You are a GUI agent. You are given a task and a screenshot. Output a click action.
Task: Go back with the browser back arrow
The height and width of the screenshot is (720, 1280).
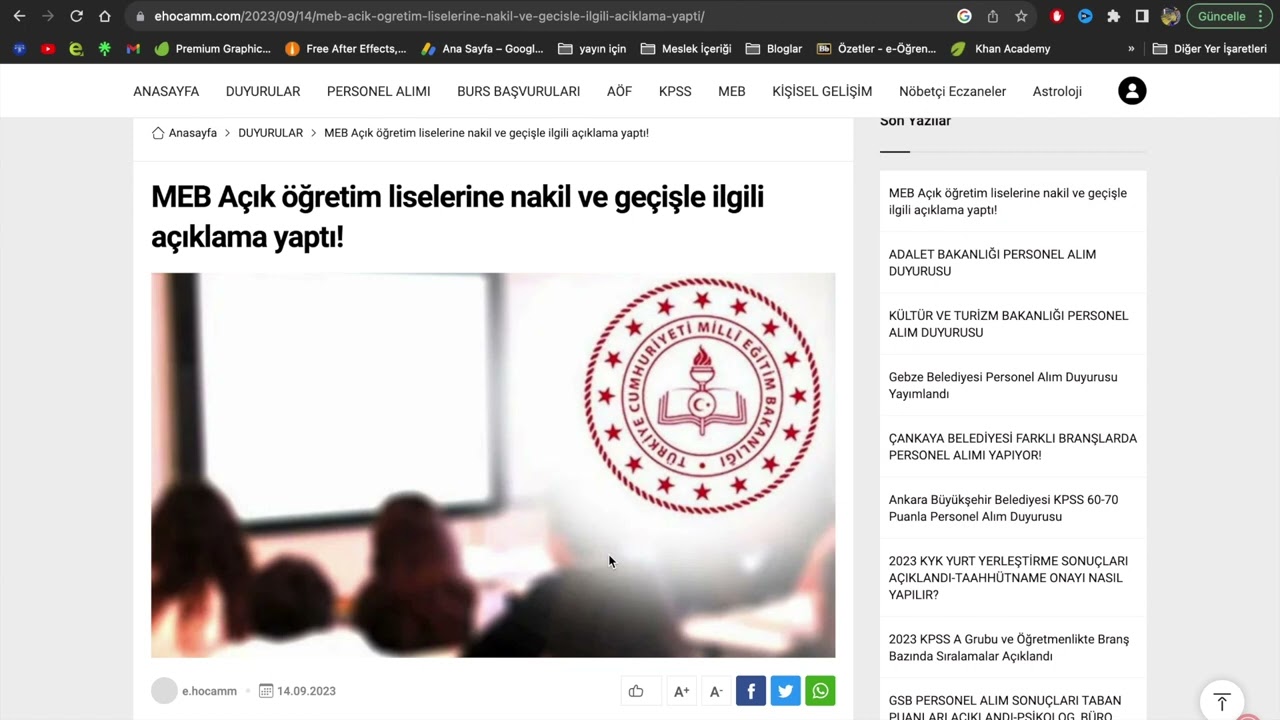click(19, 16)
